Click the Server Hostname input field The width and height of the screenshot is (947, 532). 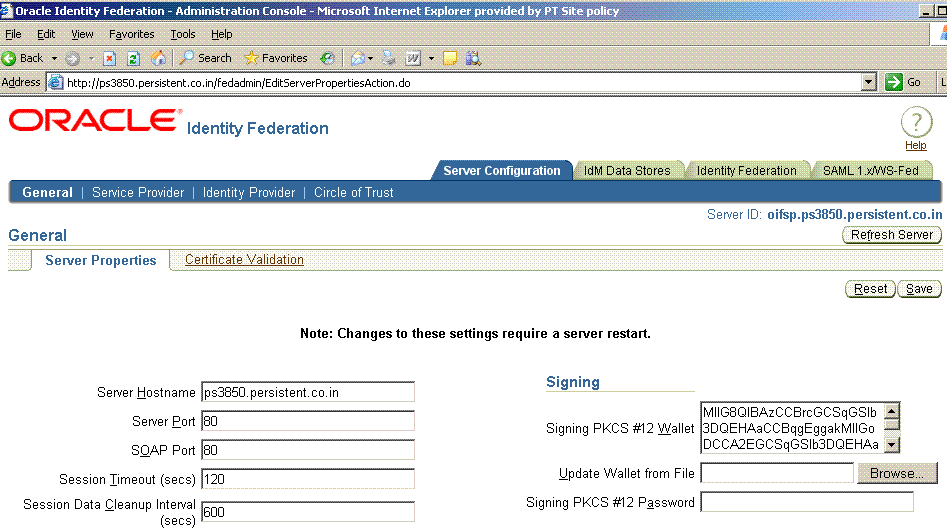pyautogui.click(x=308, y=392)
